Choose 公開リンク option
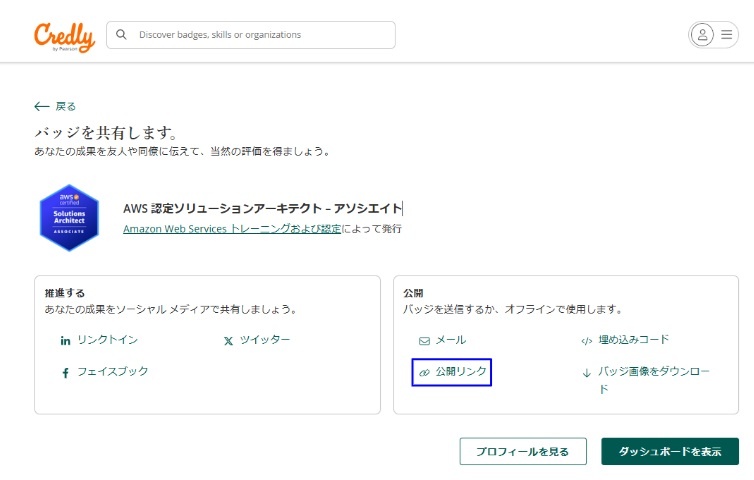Viewport: 754px width, 480px height. click(x=461, y=371)
